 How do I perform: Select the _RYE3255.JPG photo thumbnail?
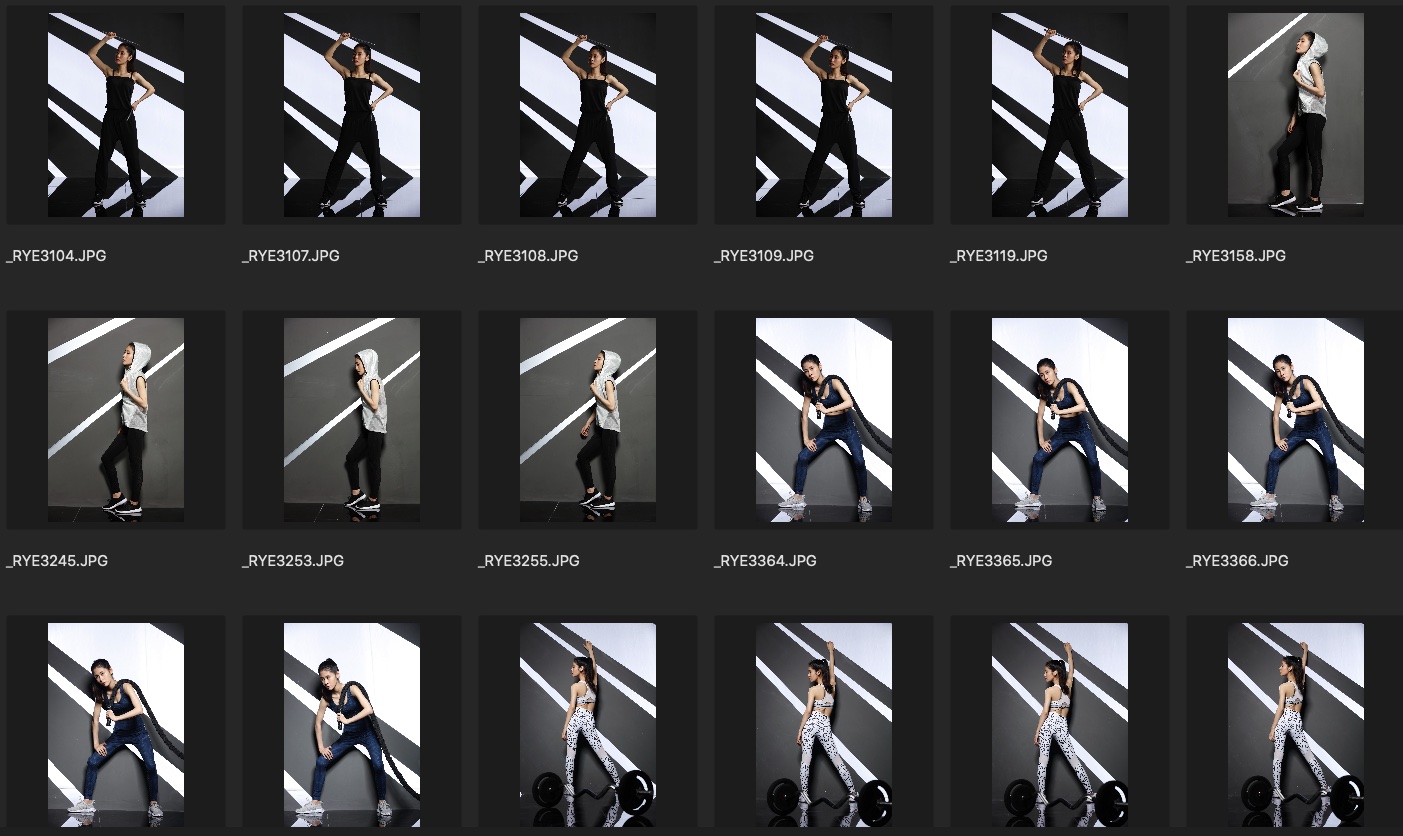pos(588,420)
